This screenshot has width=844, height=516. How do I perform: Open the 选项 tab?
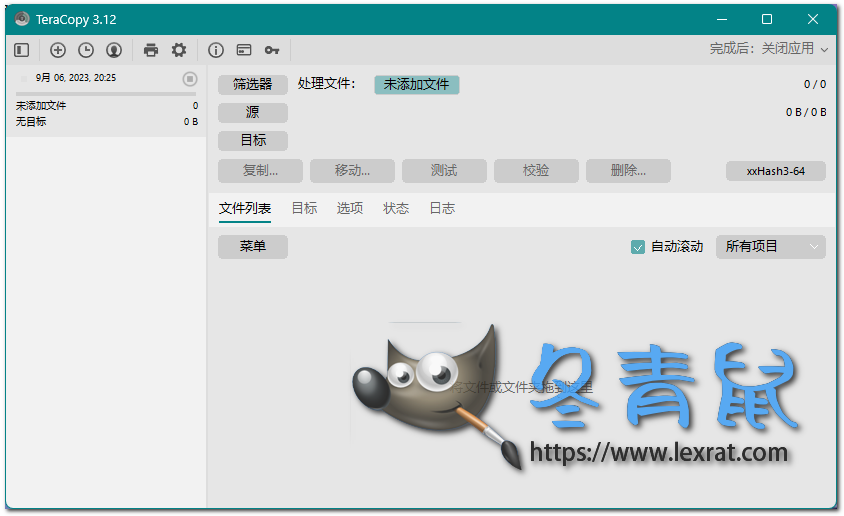(x=350, y=208)
